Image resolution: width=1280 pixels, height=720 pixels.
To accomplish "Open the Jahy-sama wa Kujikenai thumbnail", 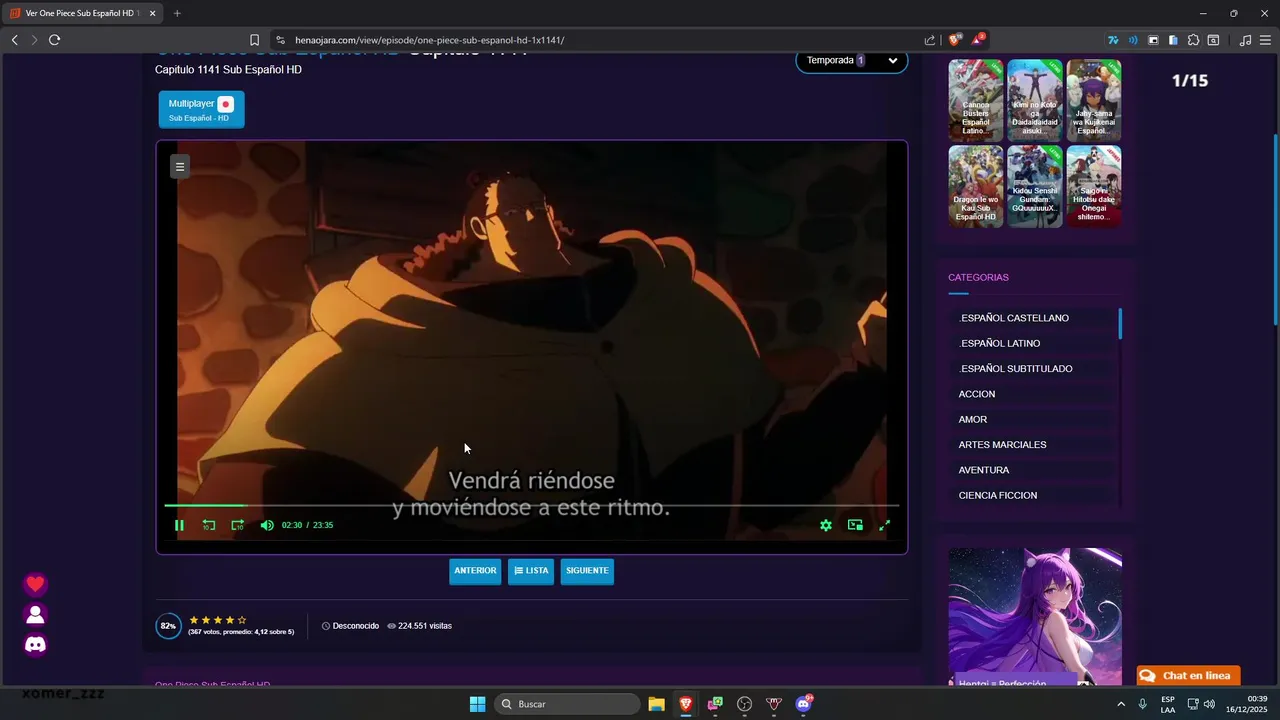I will (1094, 100).
